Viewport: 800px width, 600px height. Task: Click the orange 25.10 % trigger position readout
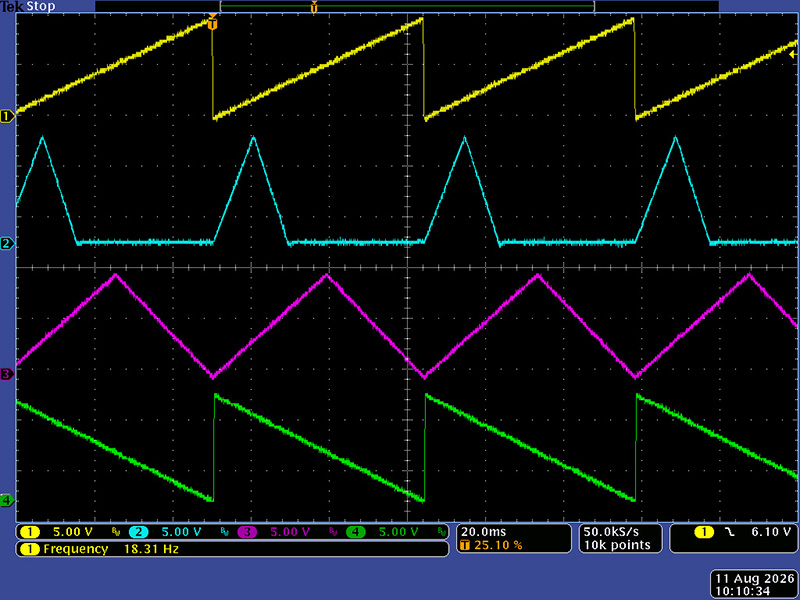[498, 545]
